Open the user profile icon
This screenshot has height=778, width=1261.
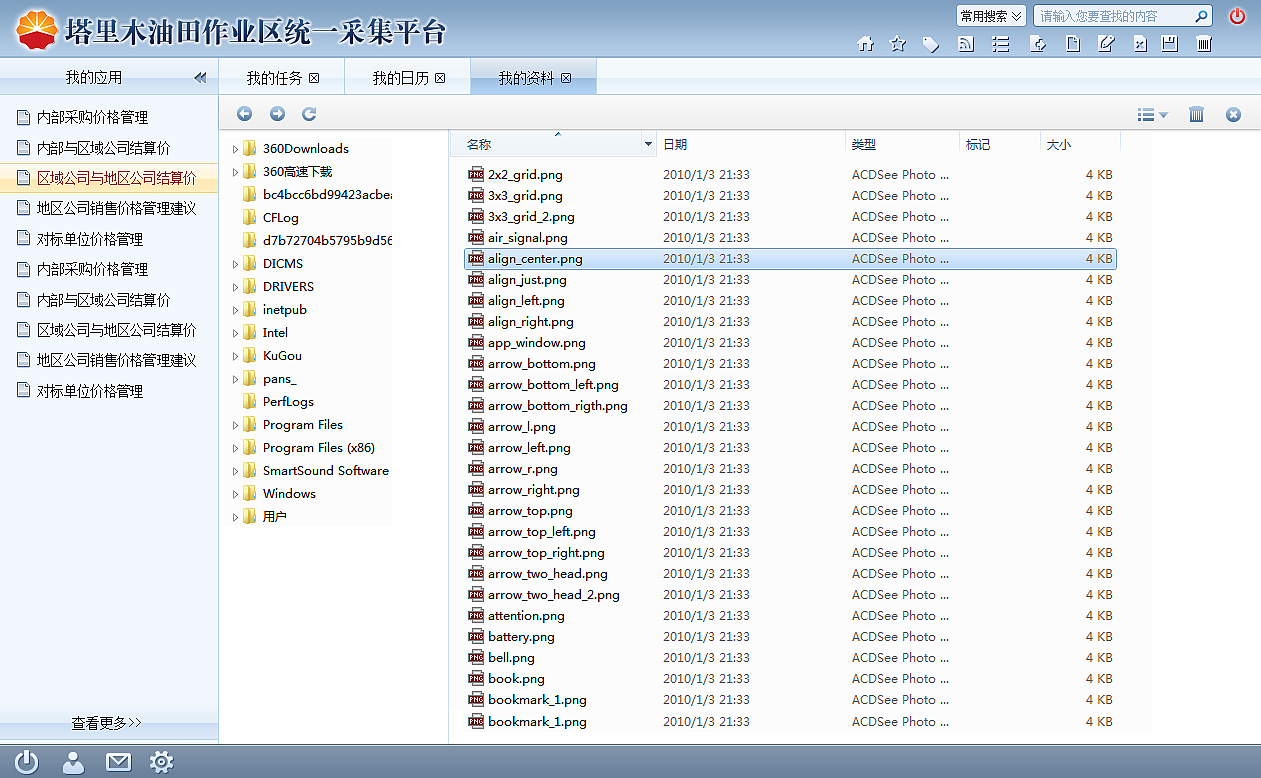coord(73,762)
